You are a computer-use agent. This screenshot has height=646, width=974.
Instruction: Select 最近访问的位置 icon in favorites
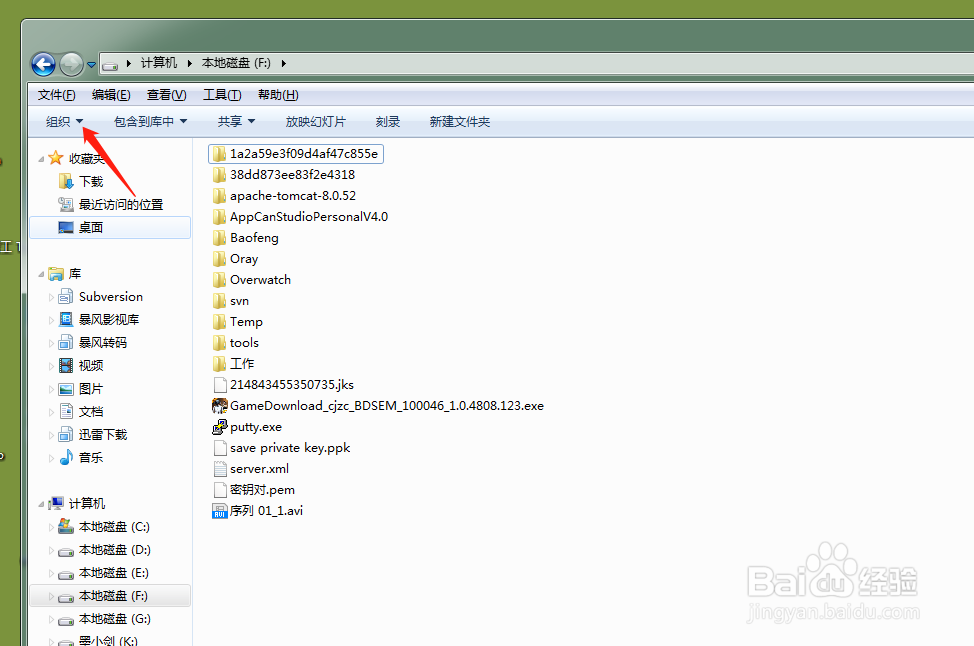(x=66, y=204)
